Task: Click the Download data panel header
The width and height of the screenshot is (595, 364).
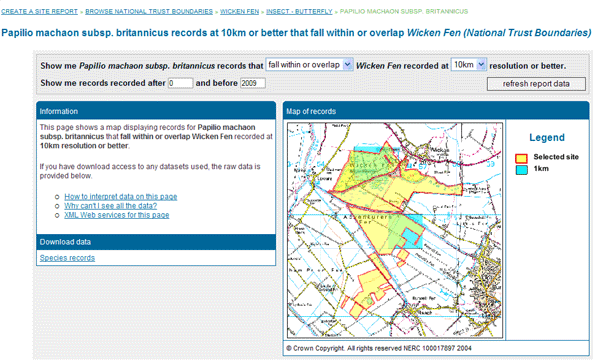Action: tap(156, 242)
